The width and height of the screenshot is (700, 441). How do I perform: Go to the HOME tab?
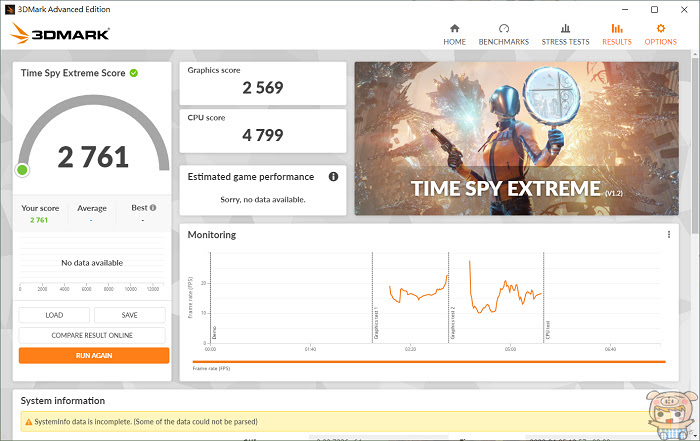coord(454,35)
